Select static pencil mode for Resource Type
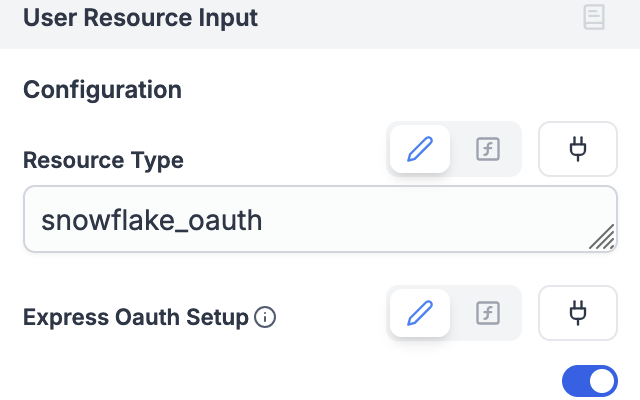640x400 pixels. pyautogui.click(x=420, y=150)
